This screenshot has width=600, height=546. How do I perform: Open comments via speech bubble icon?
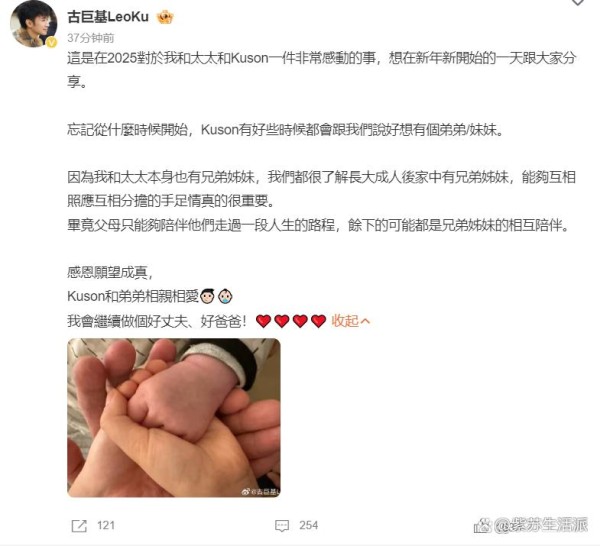click(x=282, y=526)
